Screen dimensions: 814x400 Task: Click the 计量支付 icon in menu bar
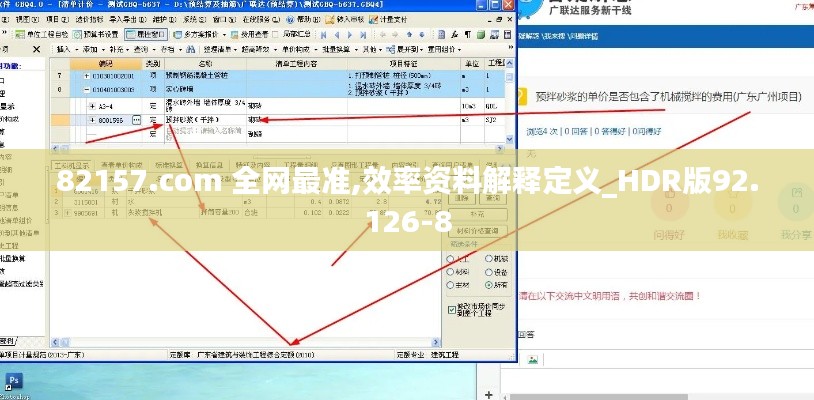(x=373, y=20)
